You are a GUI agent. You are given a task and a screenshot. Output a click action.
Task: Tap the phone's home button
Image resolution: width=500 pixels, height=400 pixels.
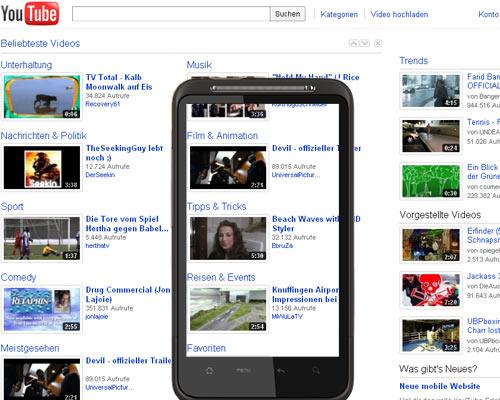[x=210, y=370]
